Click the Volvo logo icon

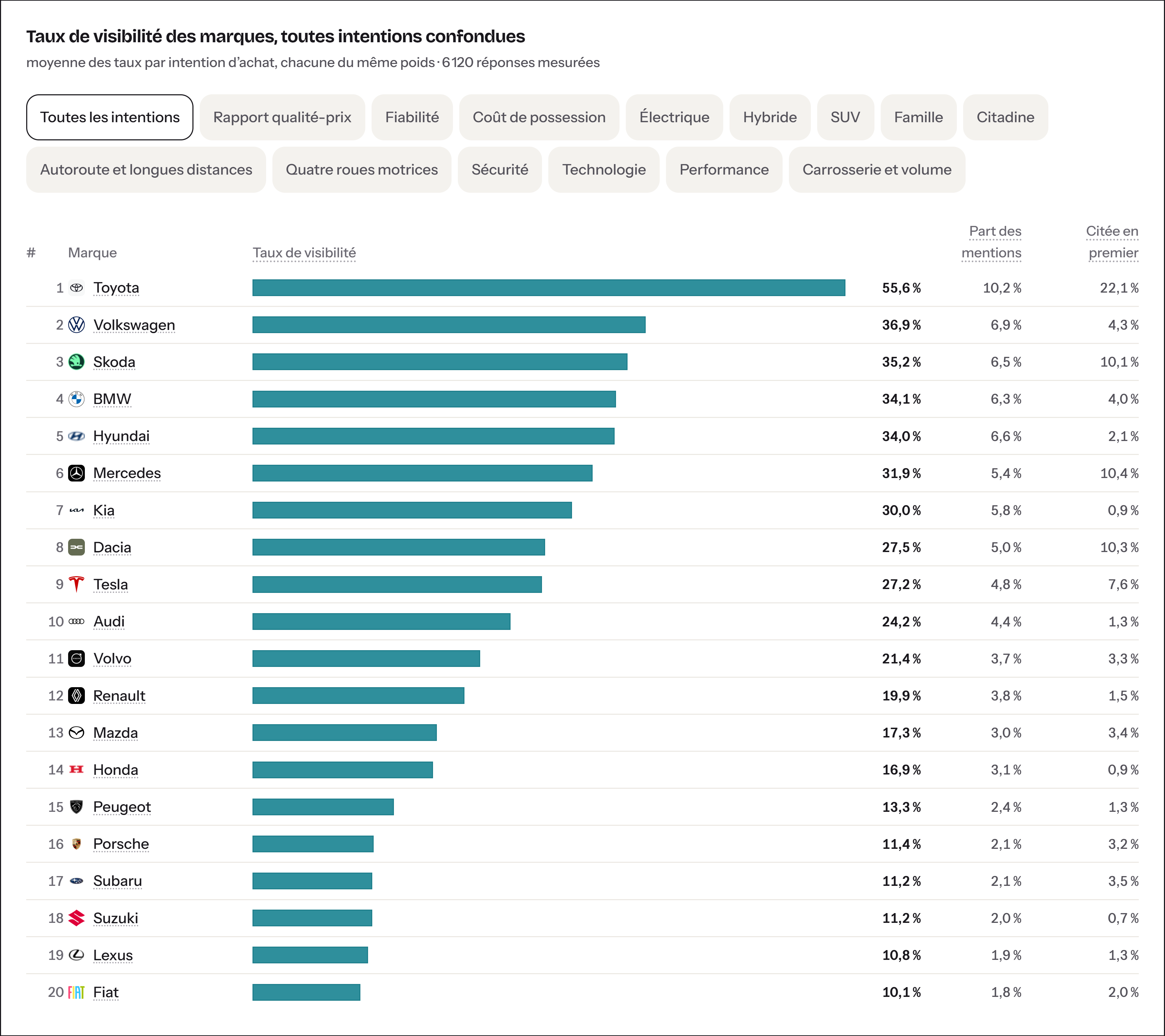76,659
